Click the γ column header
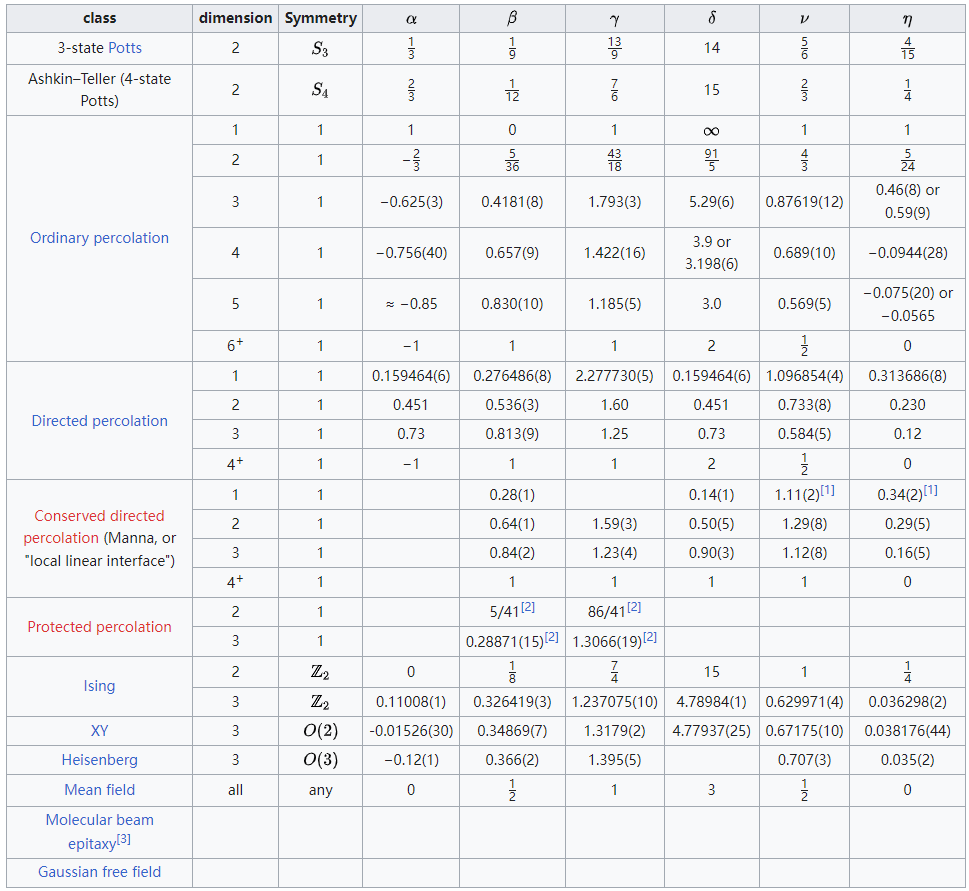The image size is (969, 891). tap(614, 18)
